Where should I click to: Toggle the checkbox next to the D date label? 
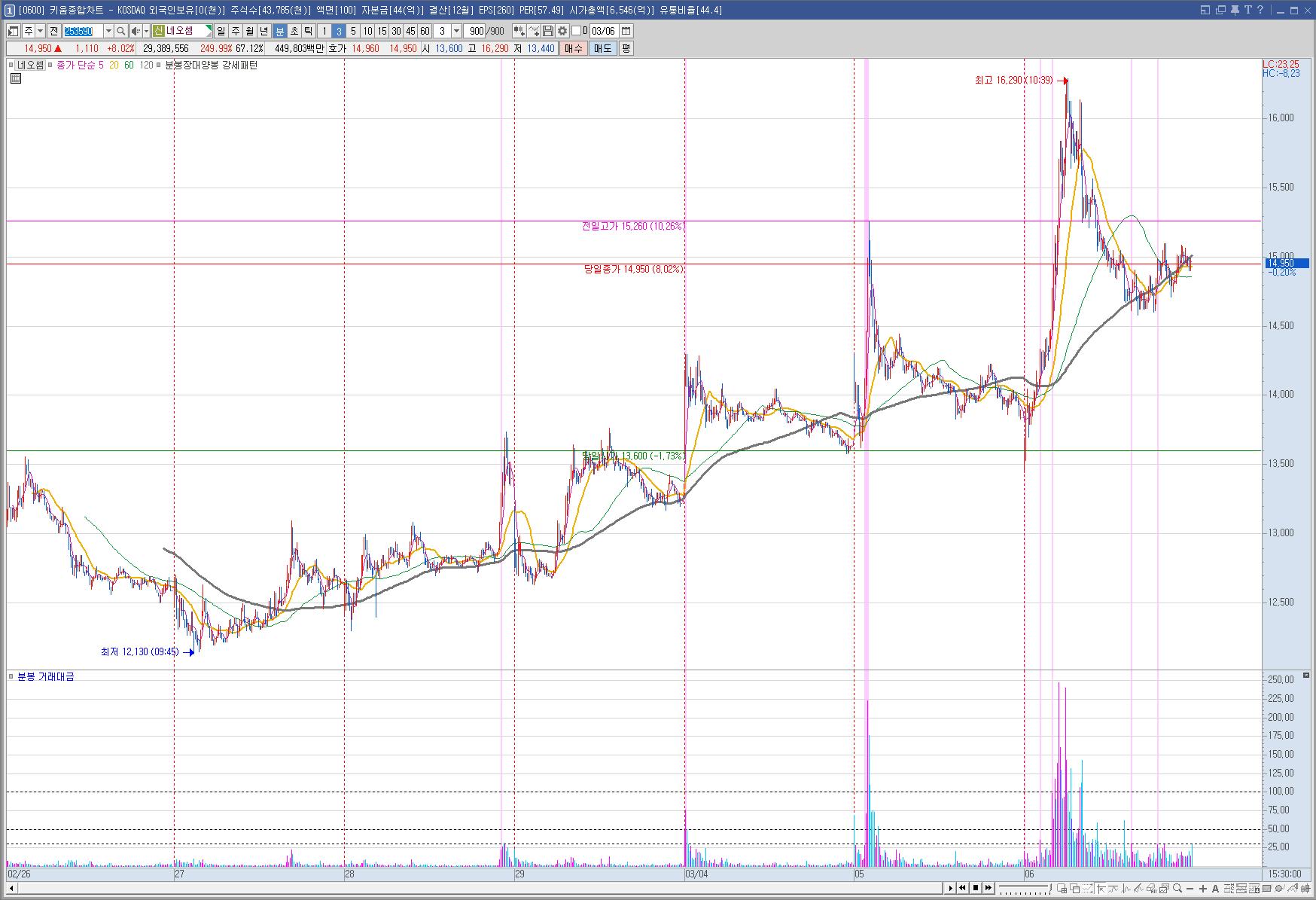click(x=577, y=31)
